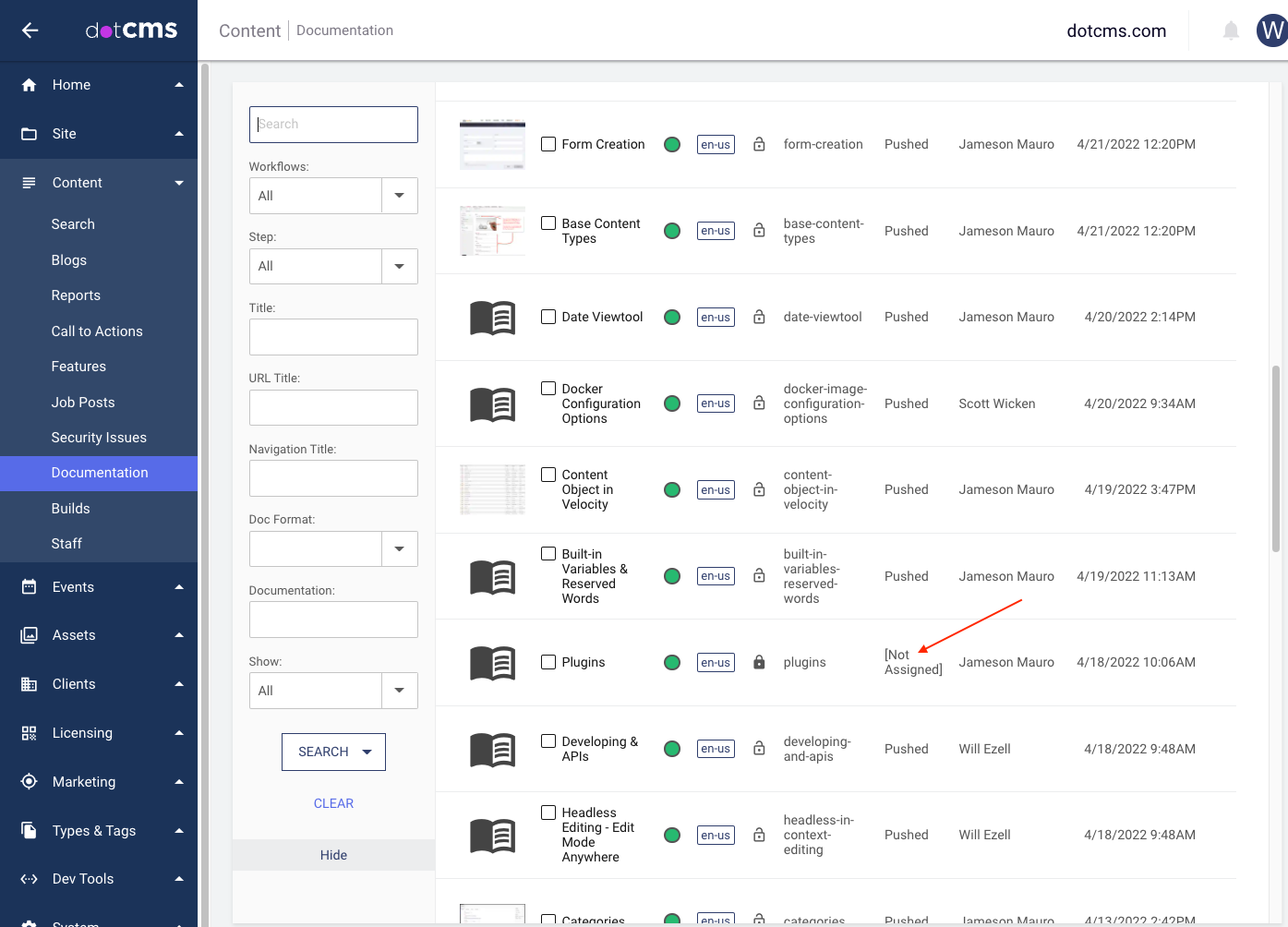Viewport: 1288px width, 927px height.
Task: Select the Date Viewtool checkbox
Action: (x=548, y=317)
